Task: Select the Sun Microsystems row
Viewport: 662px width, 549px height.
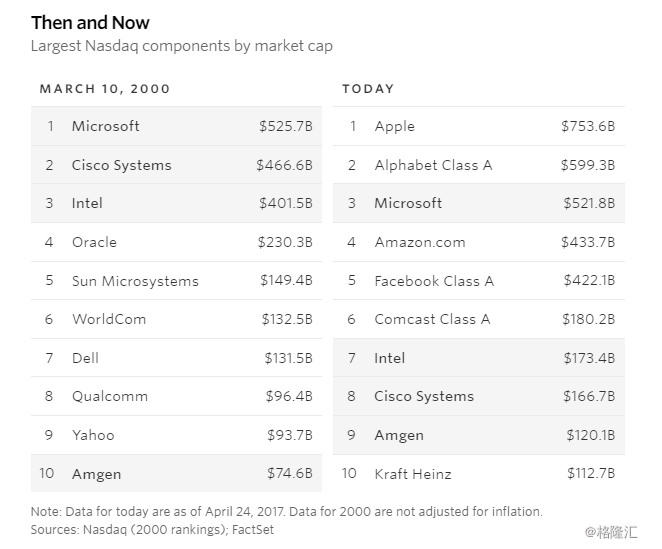Action: [176, 280]
